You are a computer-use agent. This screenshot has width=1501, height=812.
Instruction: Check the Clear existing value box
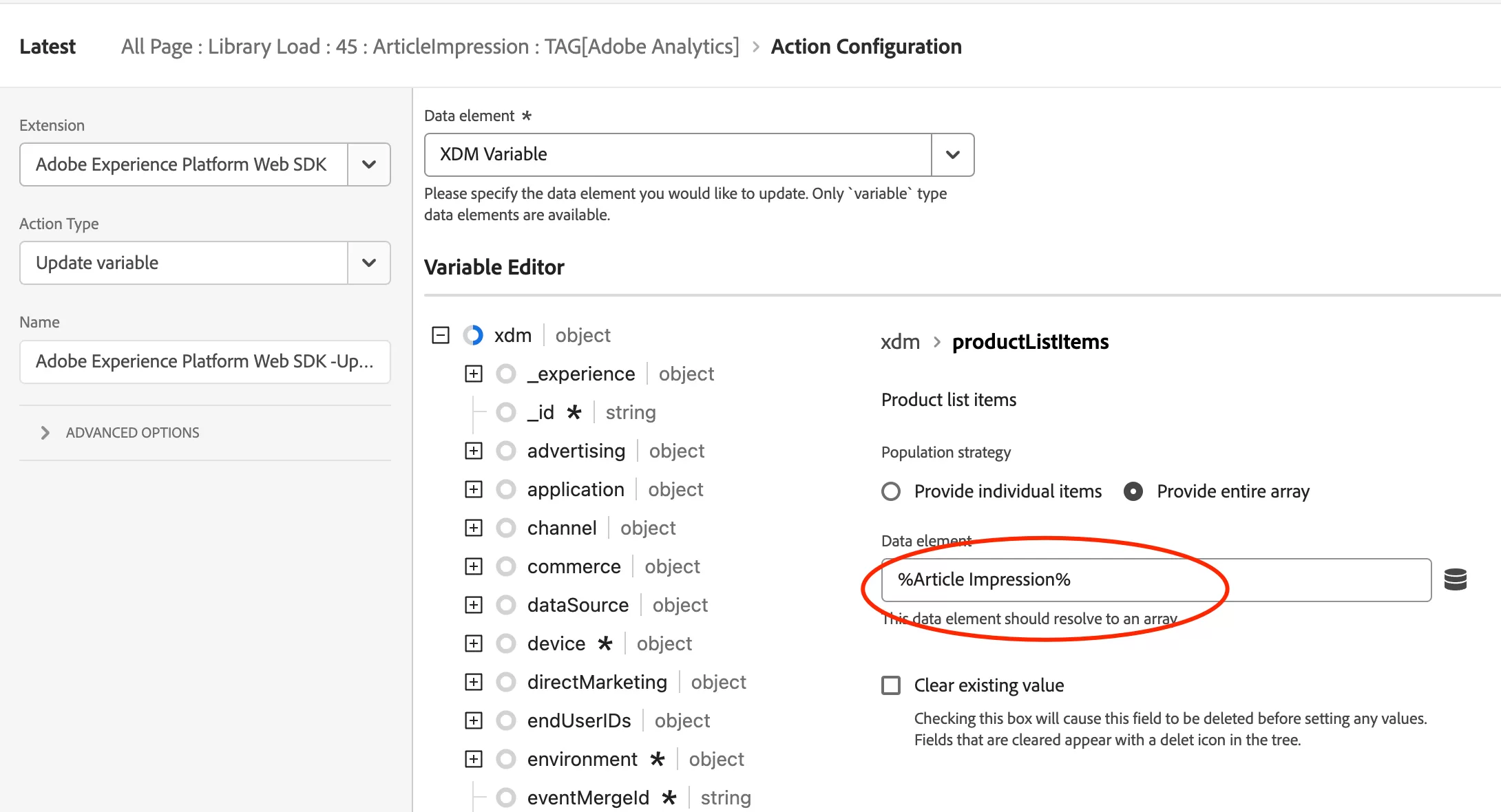pos(891,685)
